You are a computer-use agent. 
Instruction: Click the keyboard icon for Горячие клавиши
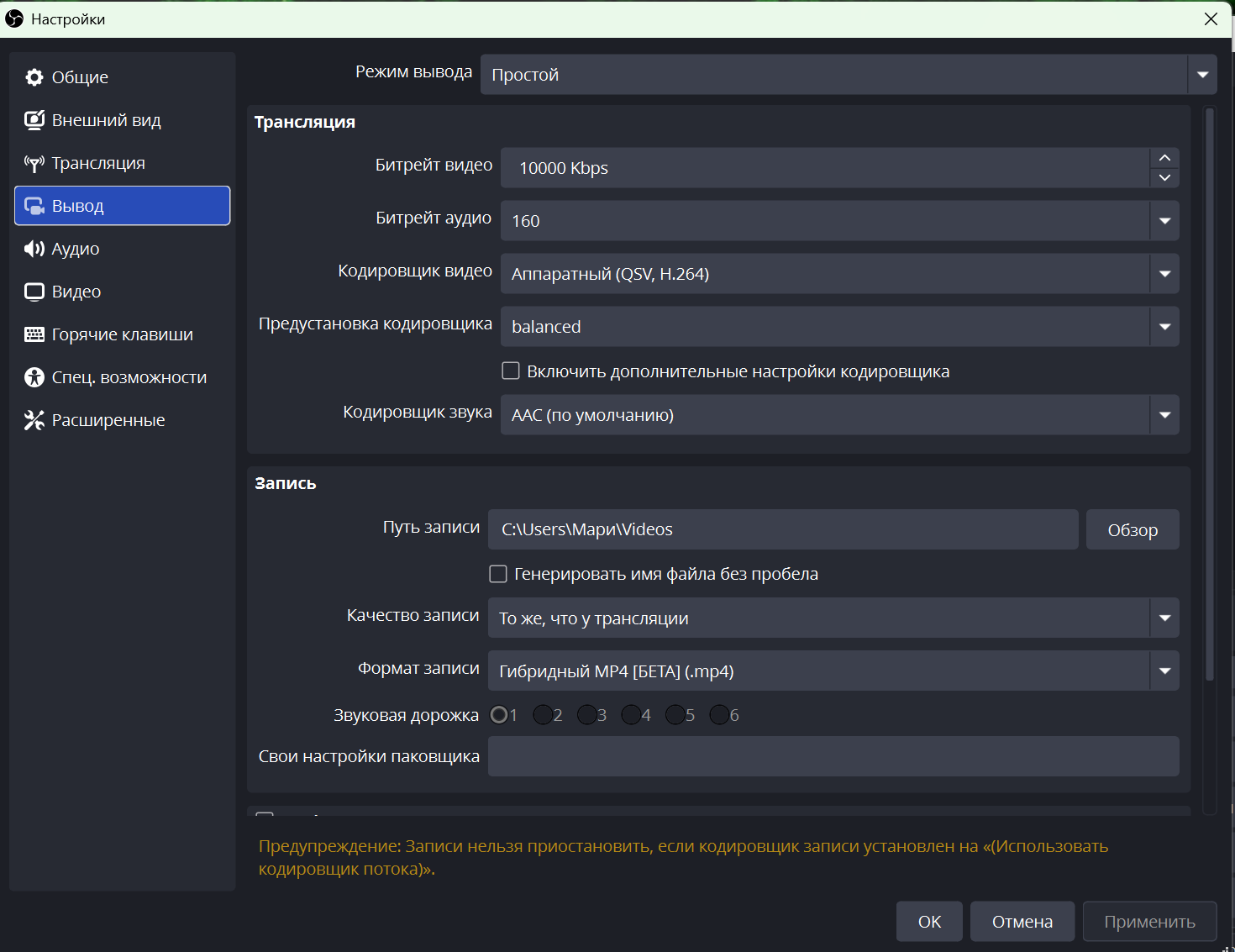34,334
